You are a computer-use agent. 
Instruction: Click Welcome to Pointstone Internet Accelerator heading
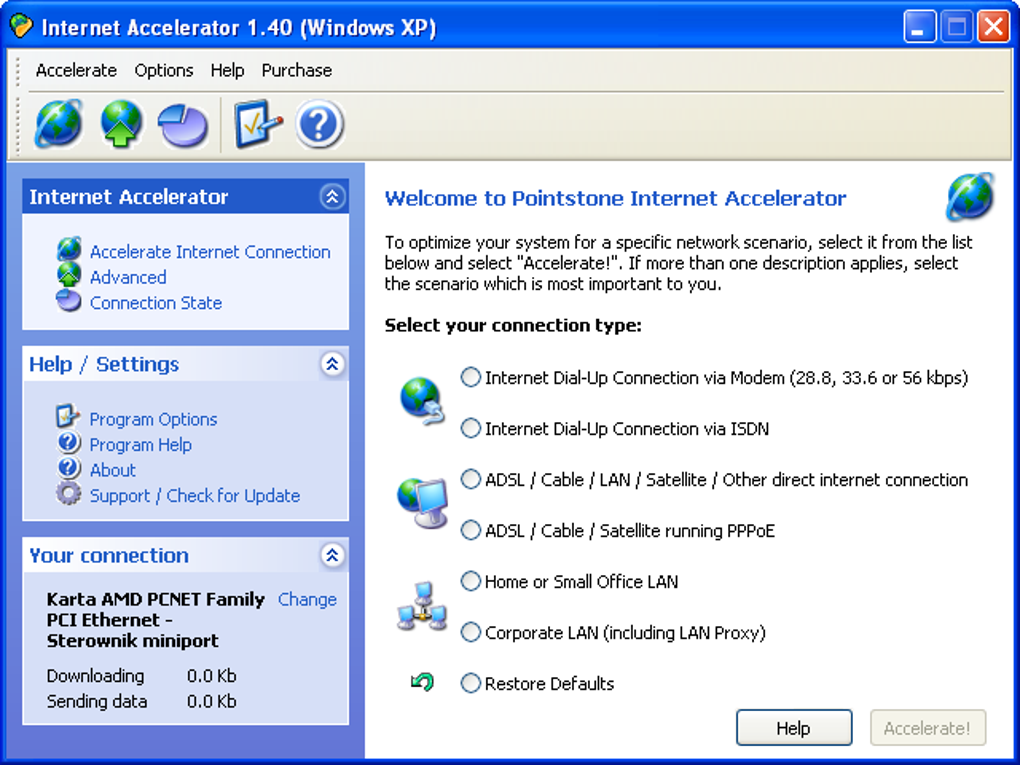[x=615, y=198]
